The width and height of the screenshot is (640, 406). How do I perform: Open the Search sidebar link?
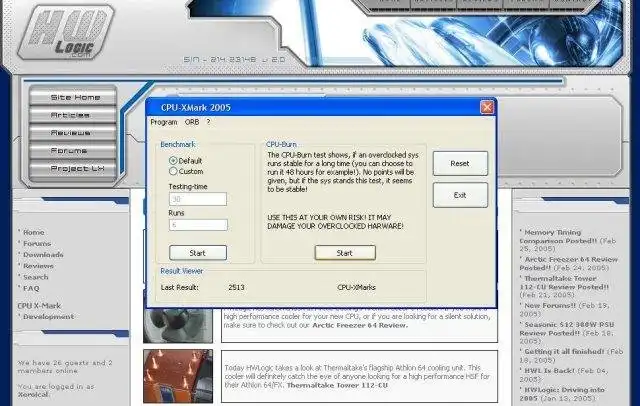(x=36, y=277)
